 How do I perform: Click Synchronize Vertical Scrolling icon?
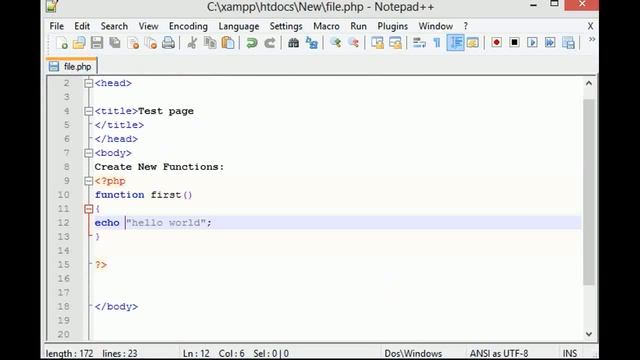pos(377,43)
